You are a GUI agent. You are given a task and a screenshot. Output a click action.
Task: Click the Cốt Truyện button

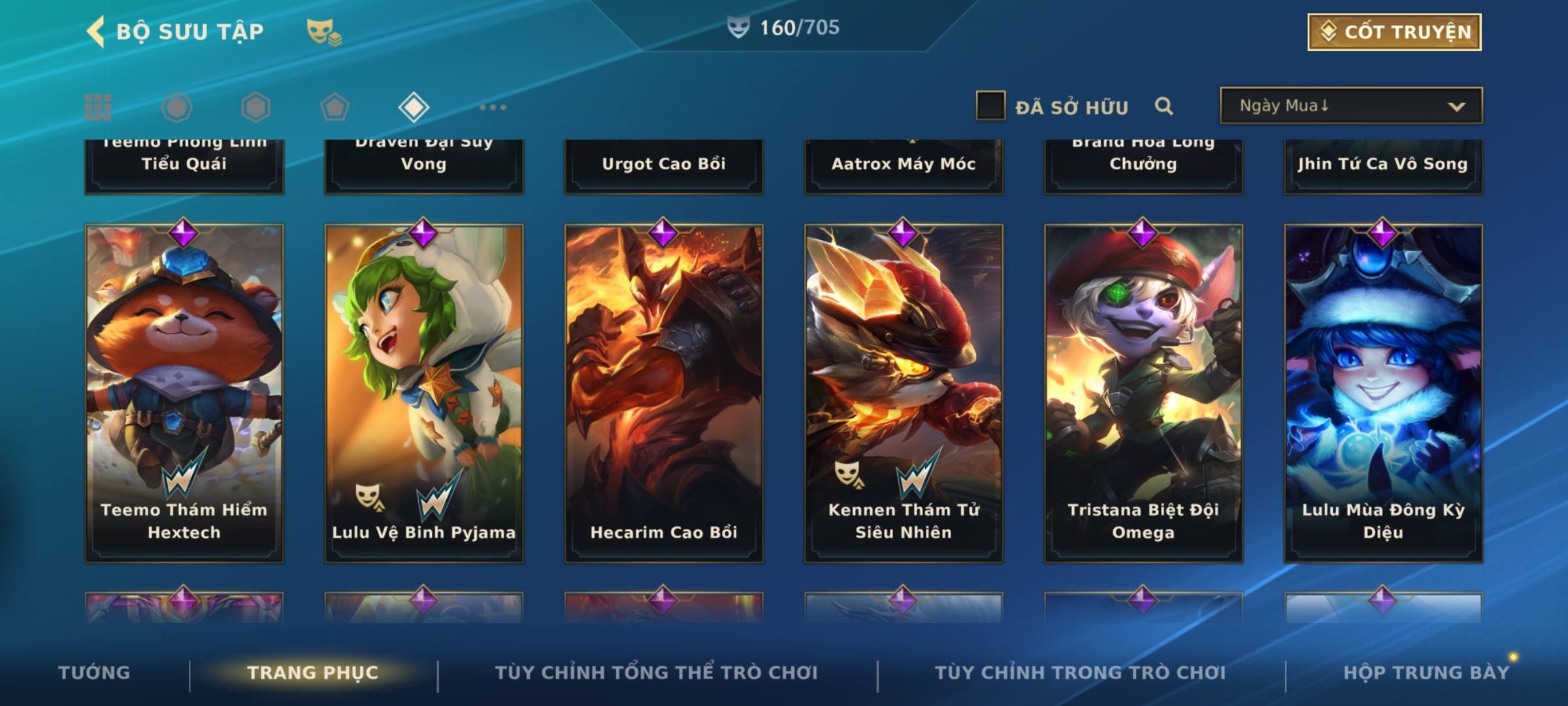click(1395, 31)
